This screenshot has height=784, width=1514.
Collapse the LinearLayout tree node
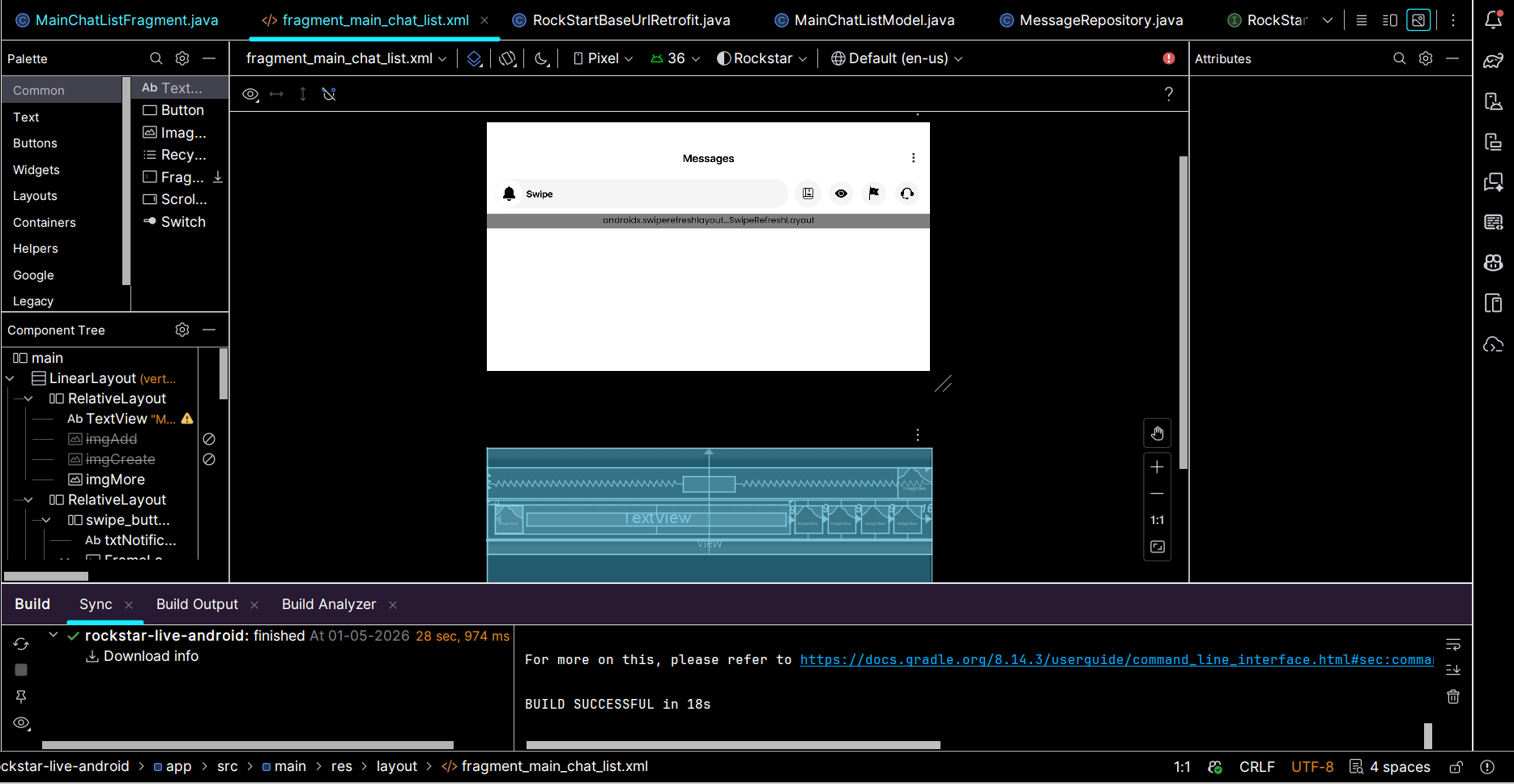[x=11, y=378]
